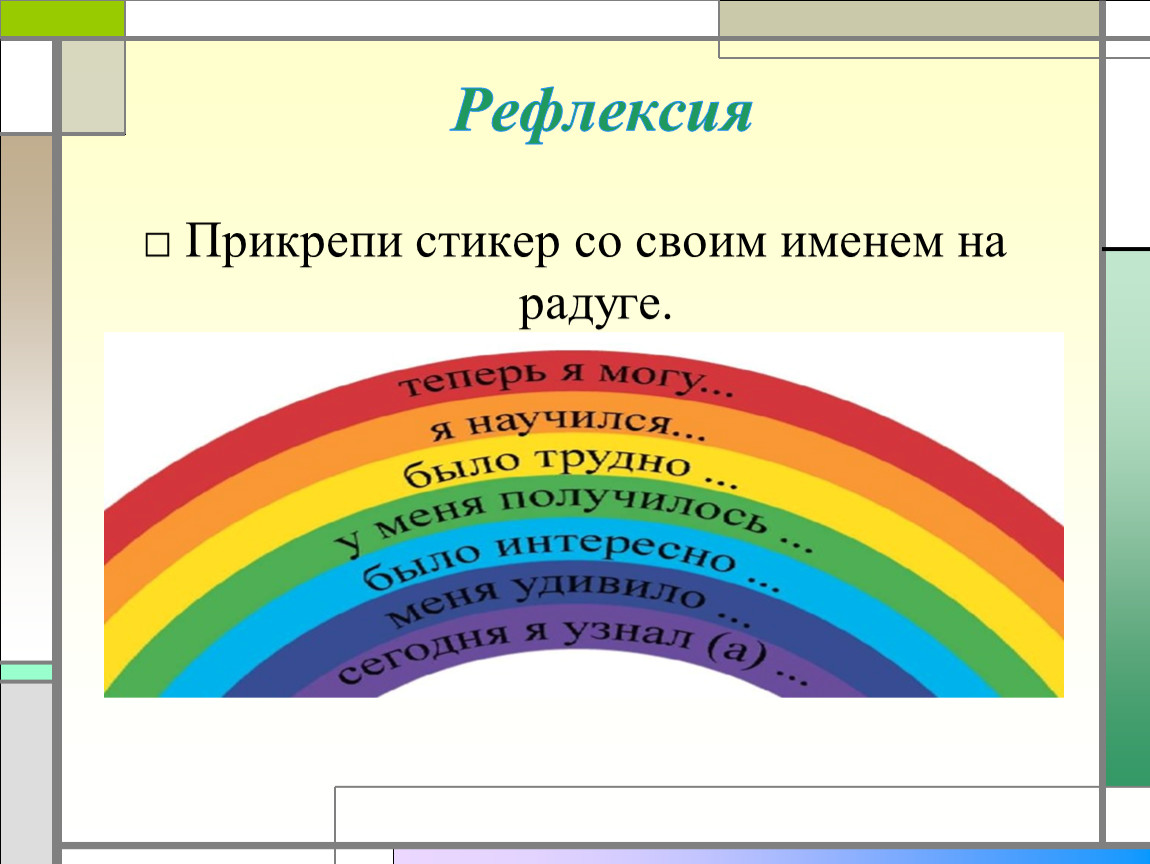
Task: Click 'теперь я могу...' on red band
Action: click(565, 378)
